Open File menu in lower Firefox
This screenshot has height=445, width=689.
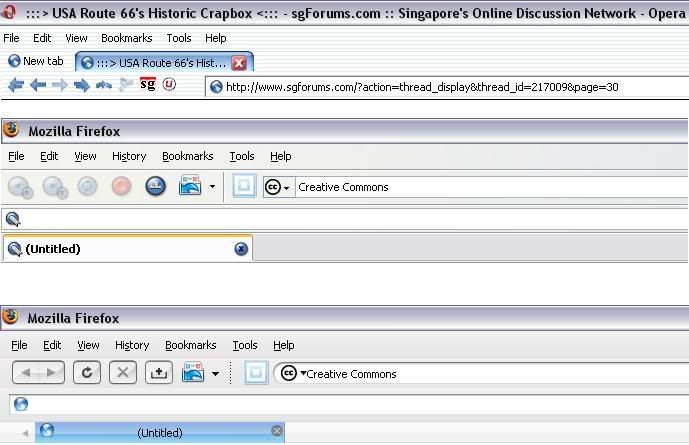coord(19,345)
